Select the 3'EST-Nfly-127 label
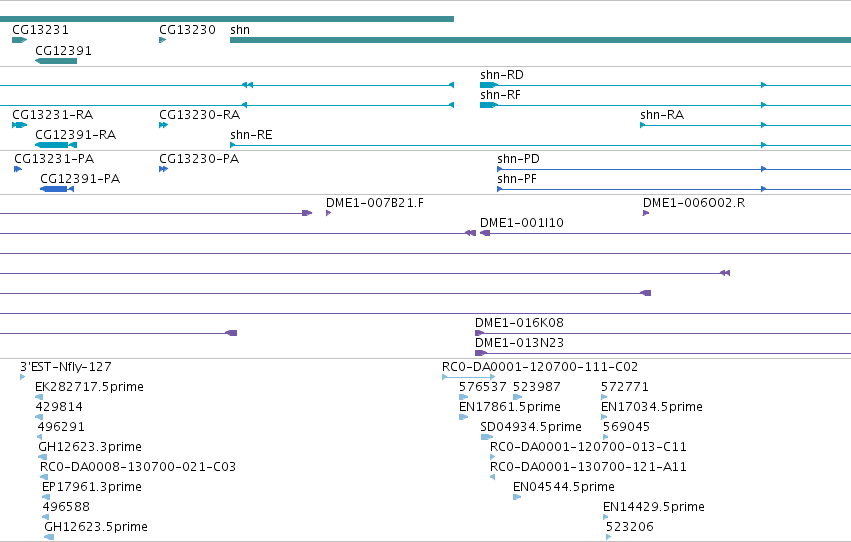Screen dimensions: 851x542 (66, 367)
